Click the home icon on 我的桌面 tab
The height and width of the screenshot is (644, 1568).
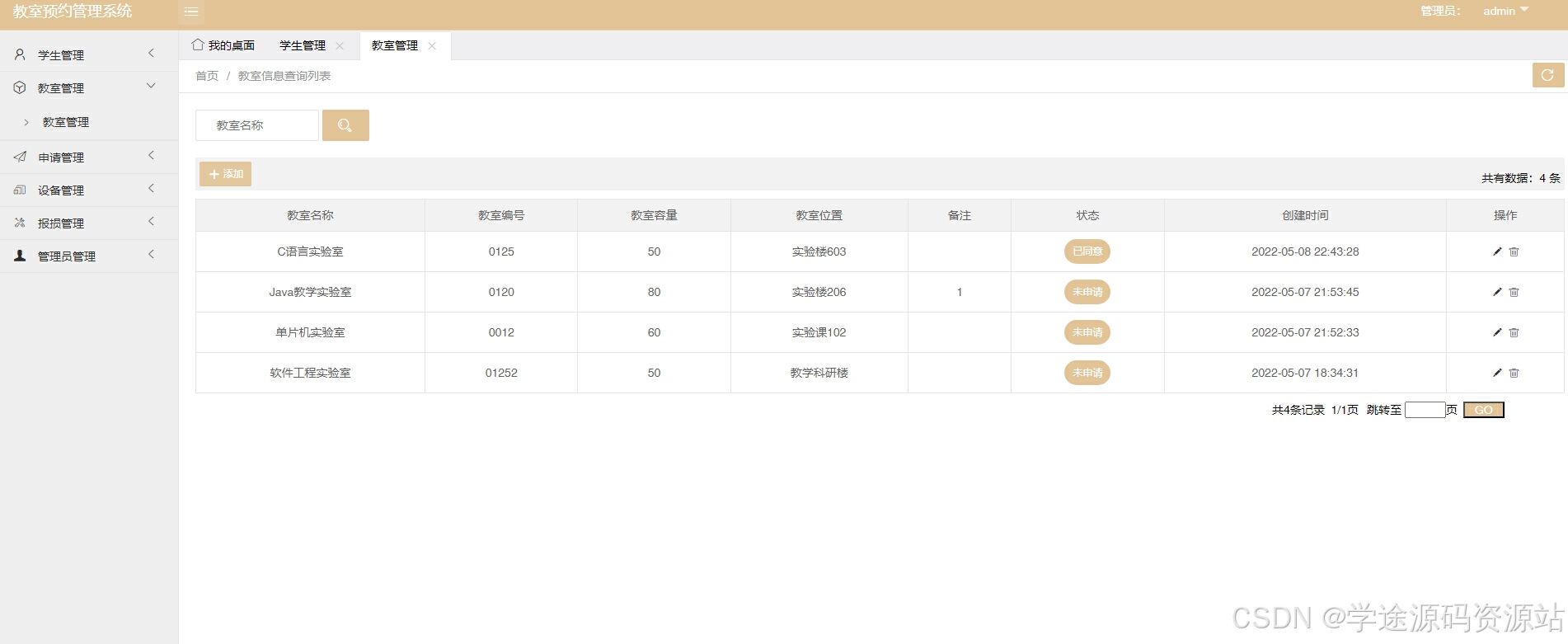[x=198, y=45]
